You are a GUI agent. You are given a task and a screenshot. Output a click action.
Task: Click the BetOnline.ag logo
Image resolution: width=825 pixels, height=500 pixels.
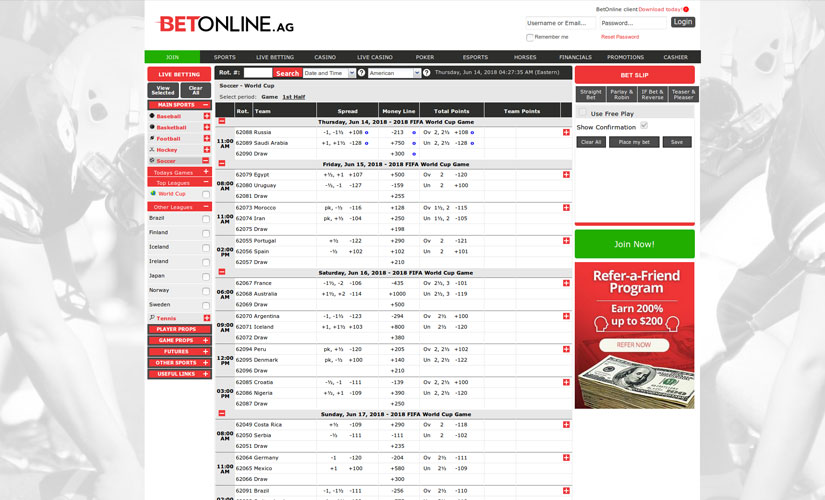225,24
